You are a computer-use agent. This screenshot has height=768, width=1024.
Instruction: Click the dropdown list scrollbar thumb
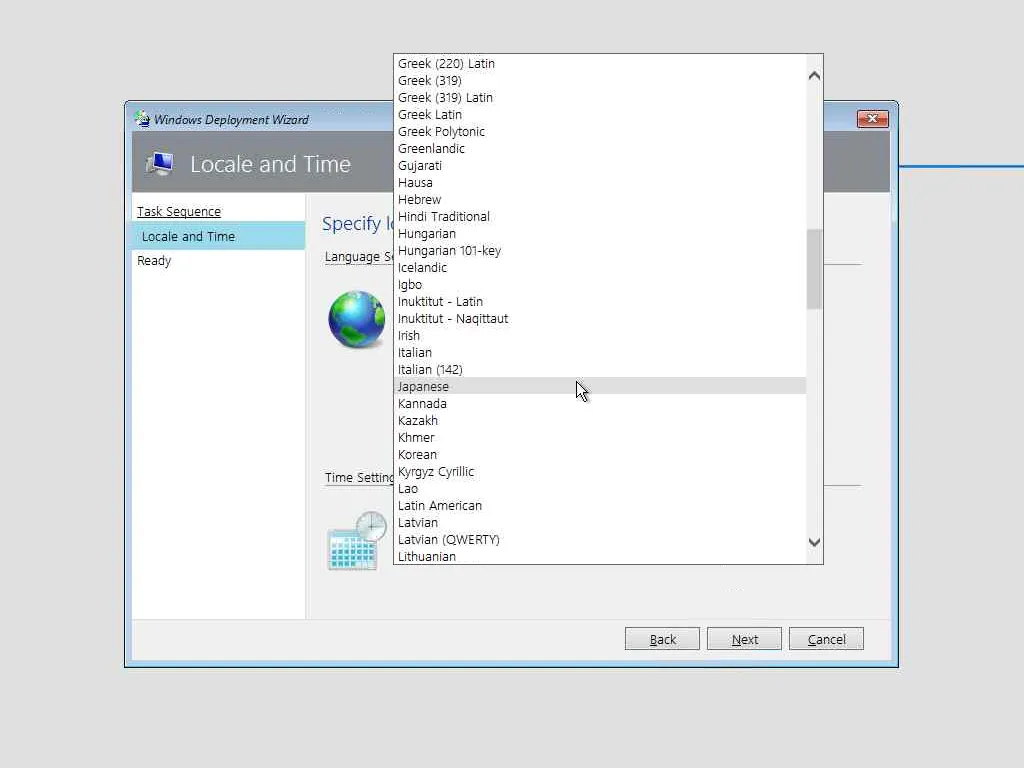[x=814, y=268]
